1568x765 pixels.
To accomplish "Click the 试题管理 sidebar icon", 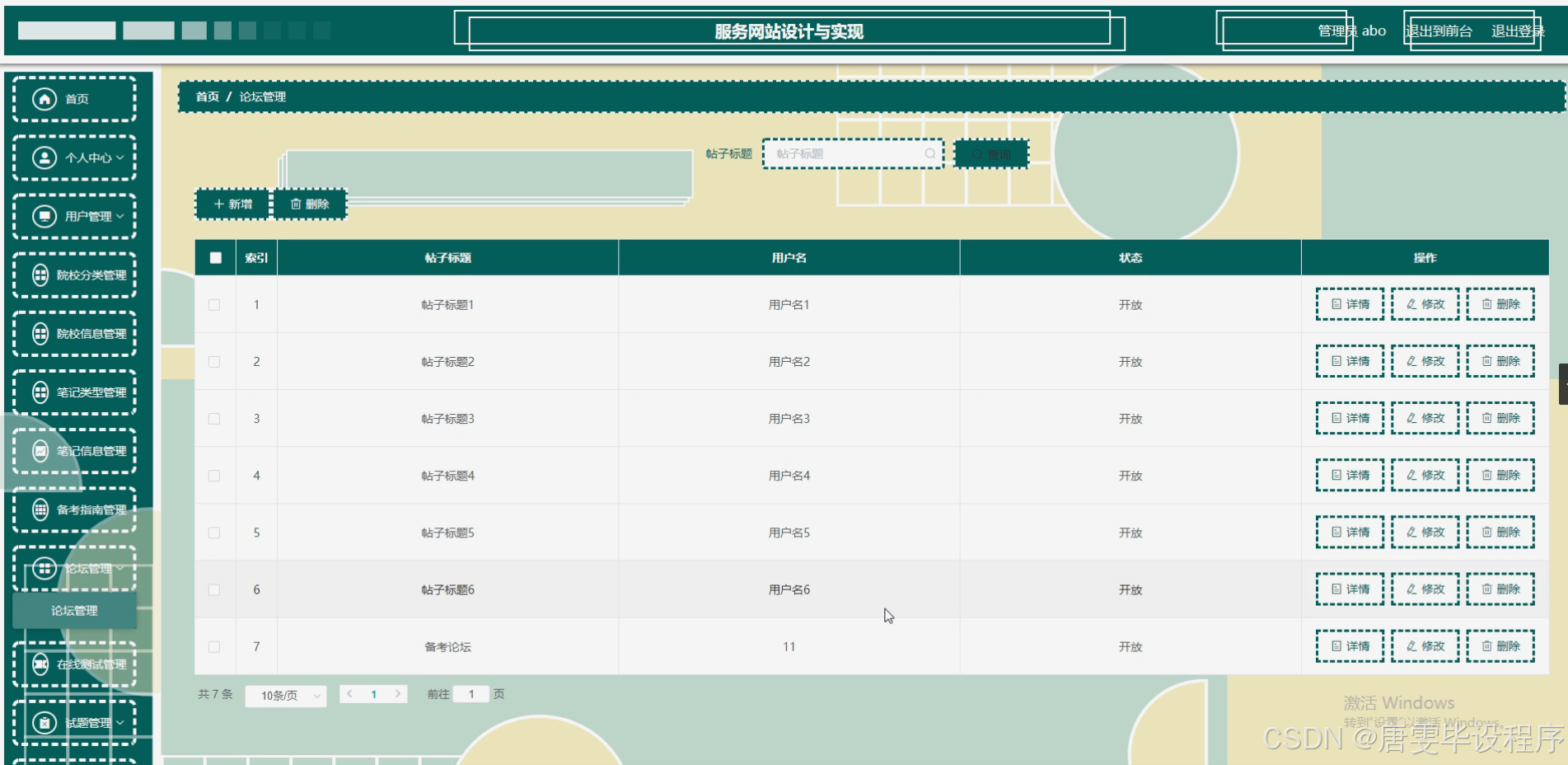I will [44, 723].
